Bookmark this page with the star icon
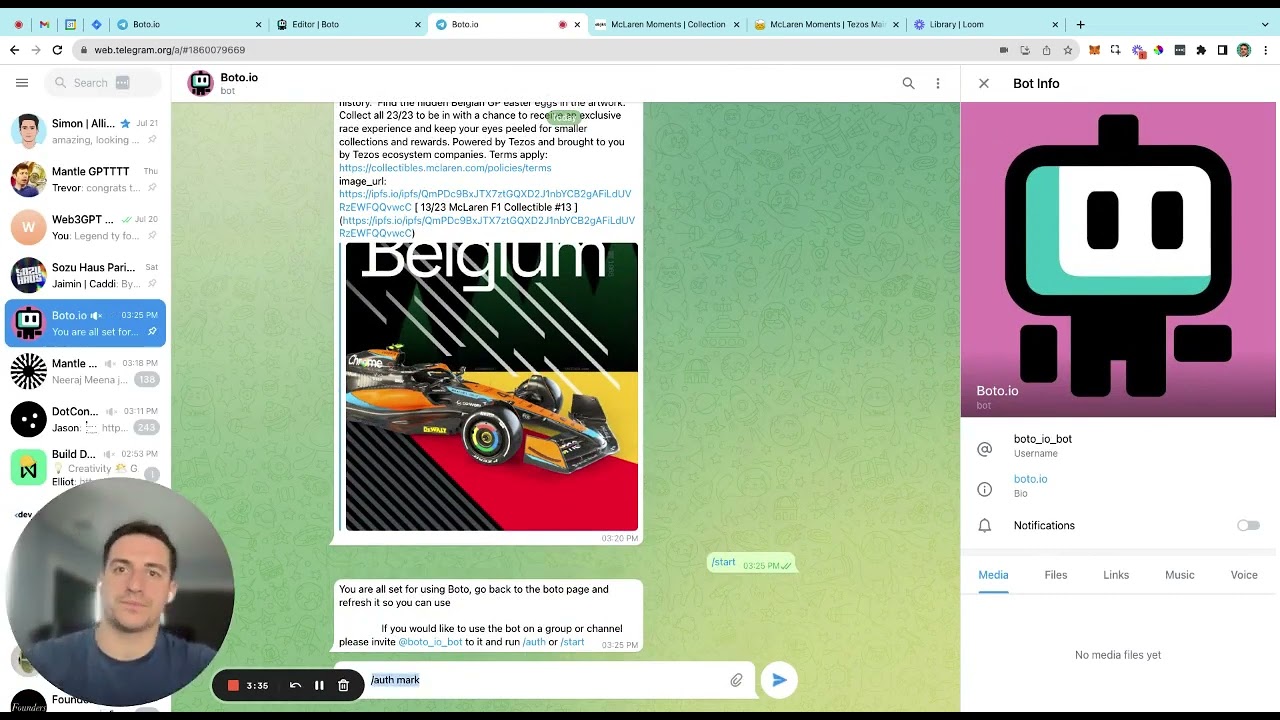The height and width of the screenshot is (720, 1280). [x=1068, y=50]
